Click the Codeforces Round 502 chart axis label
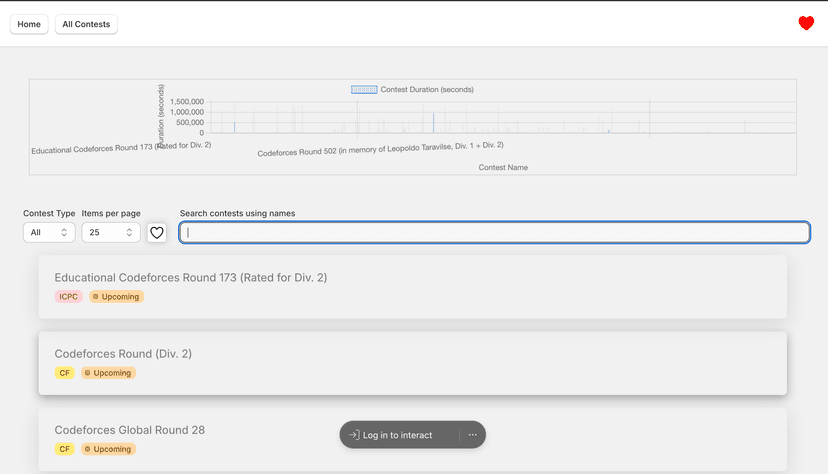Screen dimensions: 828x474 pyautogui.click(x=380, y=149)
